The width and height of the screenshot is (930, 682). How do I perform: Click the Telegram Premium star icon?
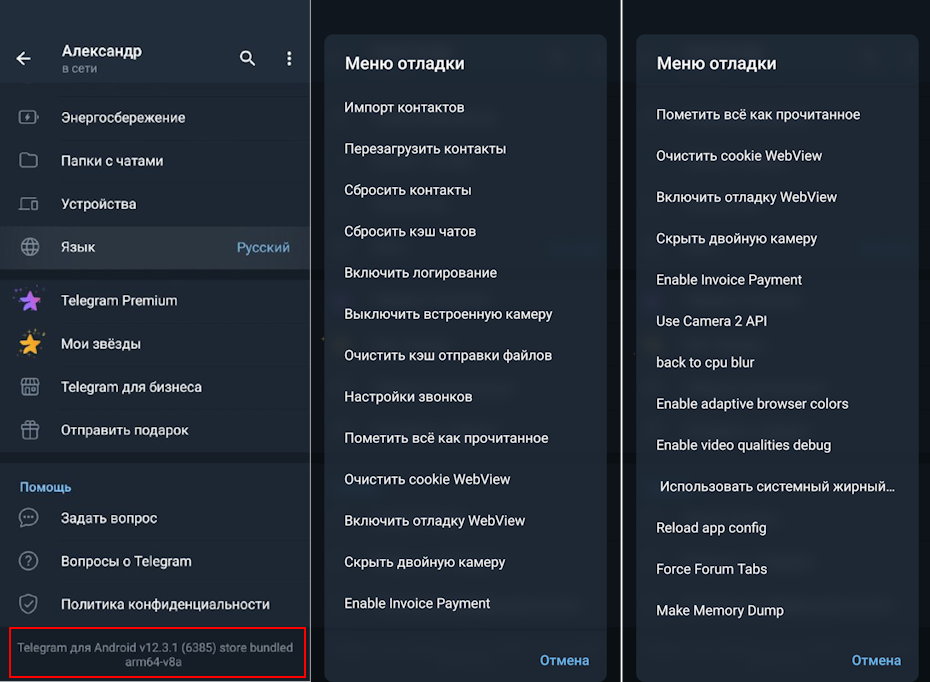[30, 300]
